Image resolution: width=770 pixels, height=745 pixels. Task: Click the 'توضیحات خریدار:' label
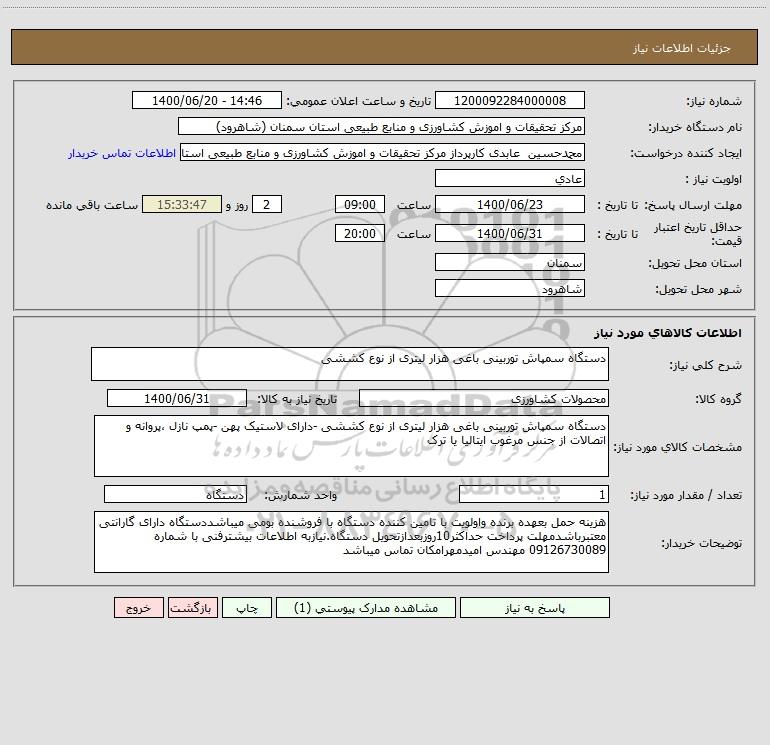[701, 543]
